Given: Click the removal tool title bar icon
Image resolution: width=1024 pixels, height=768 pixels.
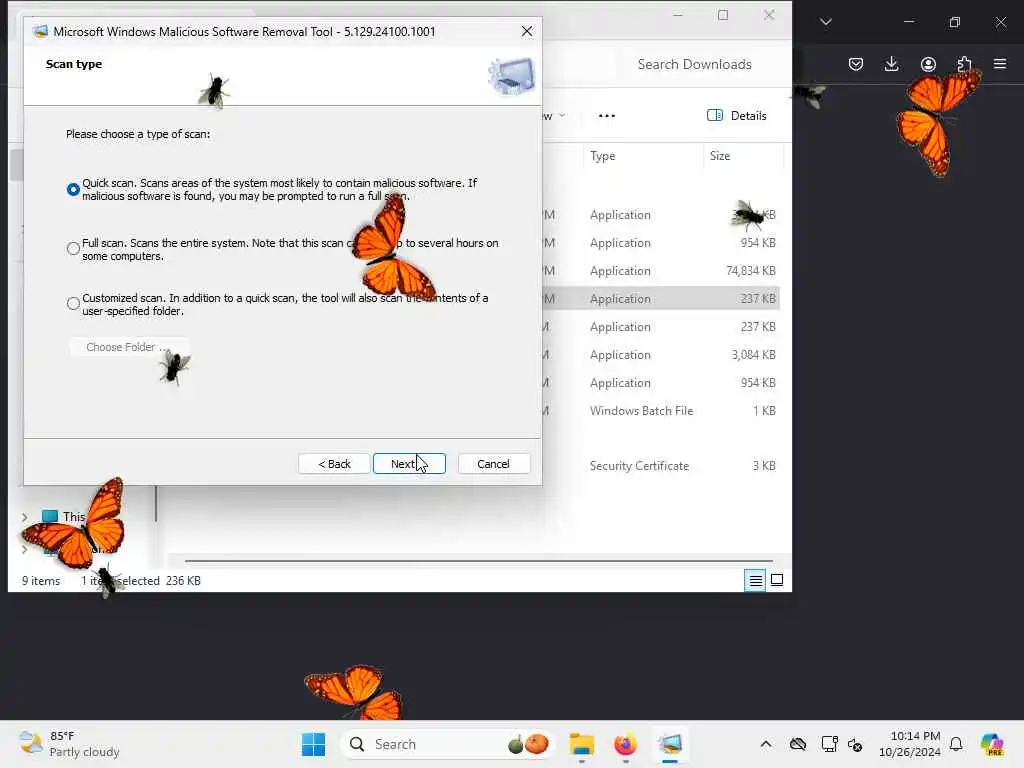Looking at the screenshot, I should (x=40, y=31).
